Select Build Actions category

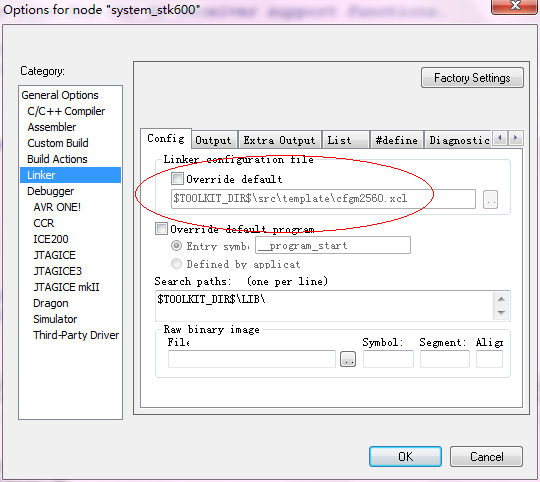[x=57, y=159]
